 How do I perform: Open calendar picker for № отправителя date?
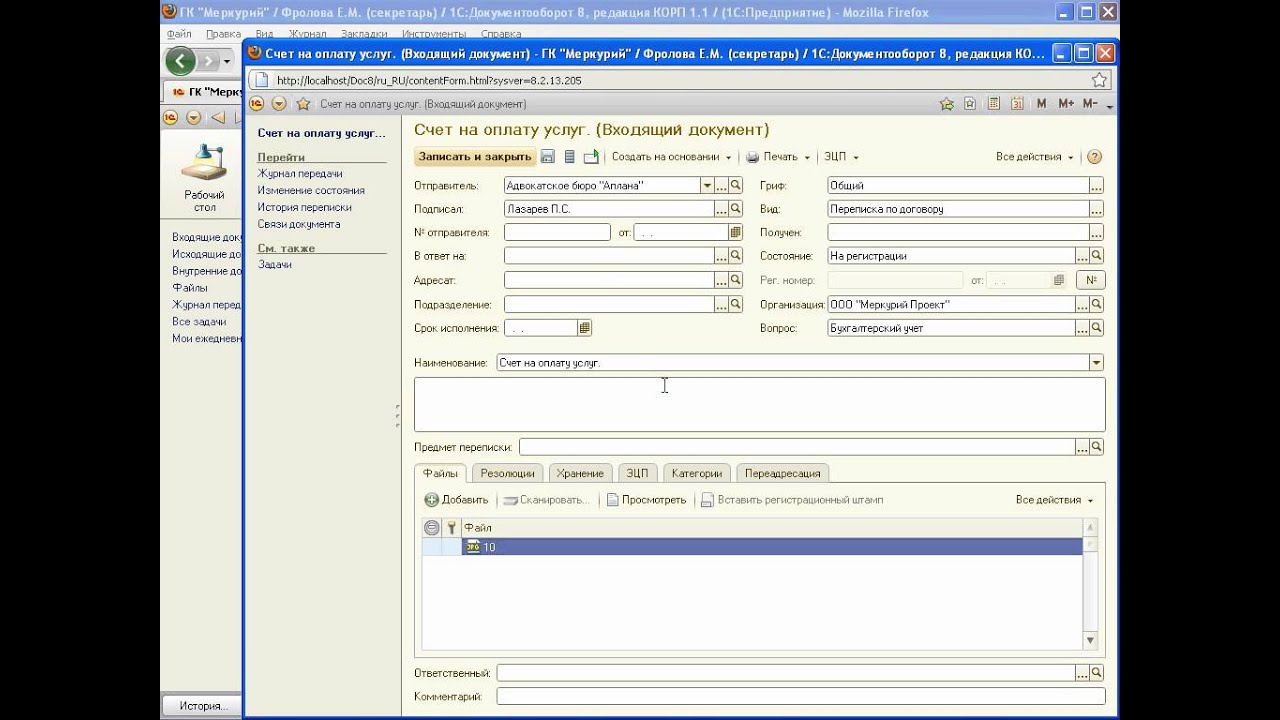pos(736,232)
